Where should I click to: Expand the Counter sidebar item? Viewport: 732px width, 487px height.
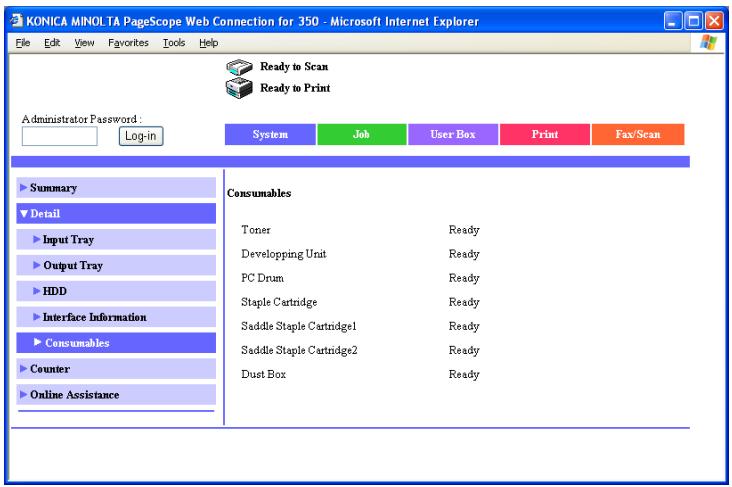tap(116, 369)
